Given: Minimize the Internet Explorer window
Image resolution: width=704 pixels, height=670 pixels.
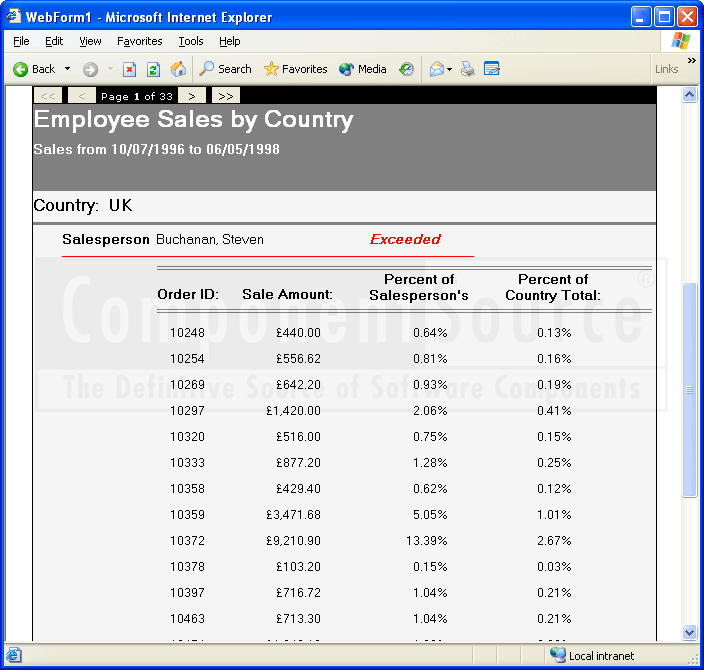Looking at the screenshot, I should 640,17.
